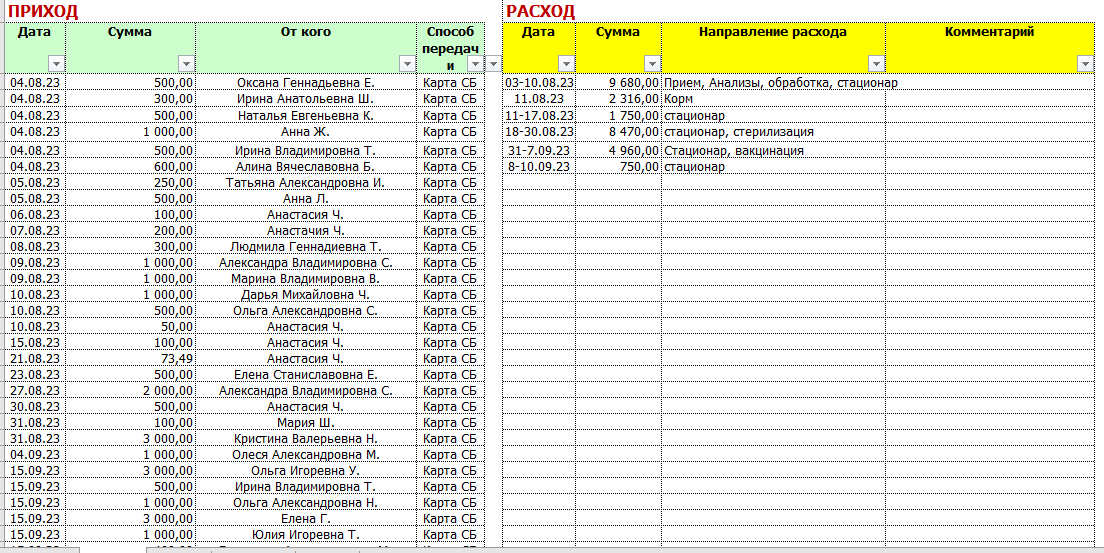The height and width of the screenshot is (553, 1104).
Task: Select the expense amount 2 316,00
Action: [619, 99]
